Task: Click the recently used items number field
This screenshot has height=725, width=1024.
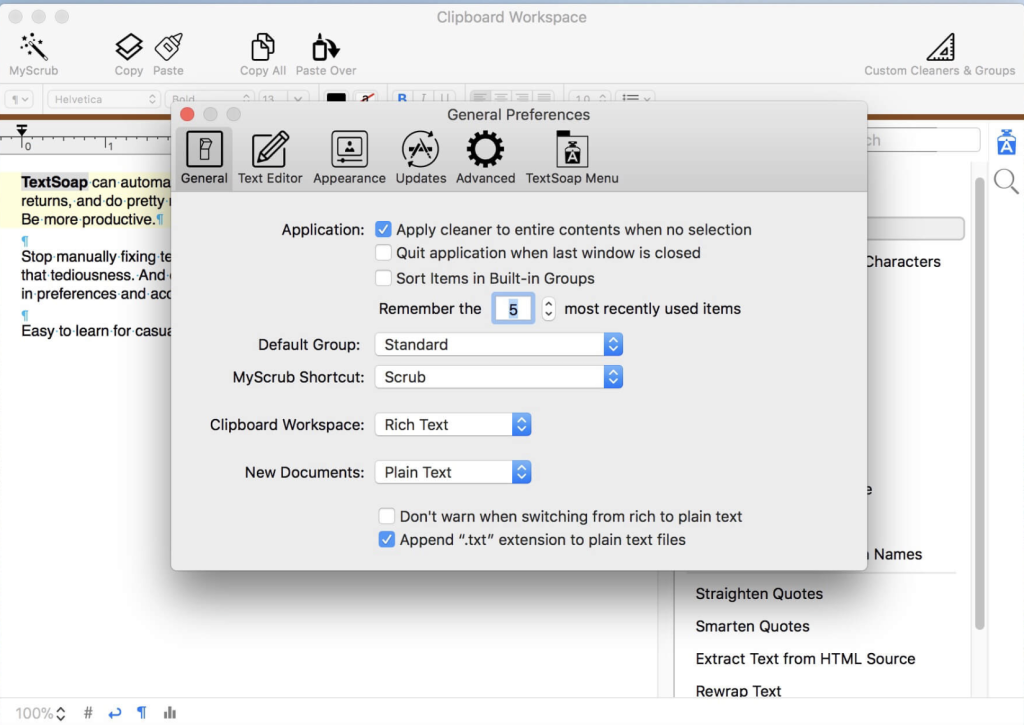Action: (x=513, y=309)
